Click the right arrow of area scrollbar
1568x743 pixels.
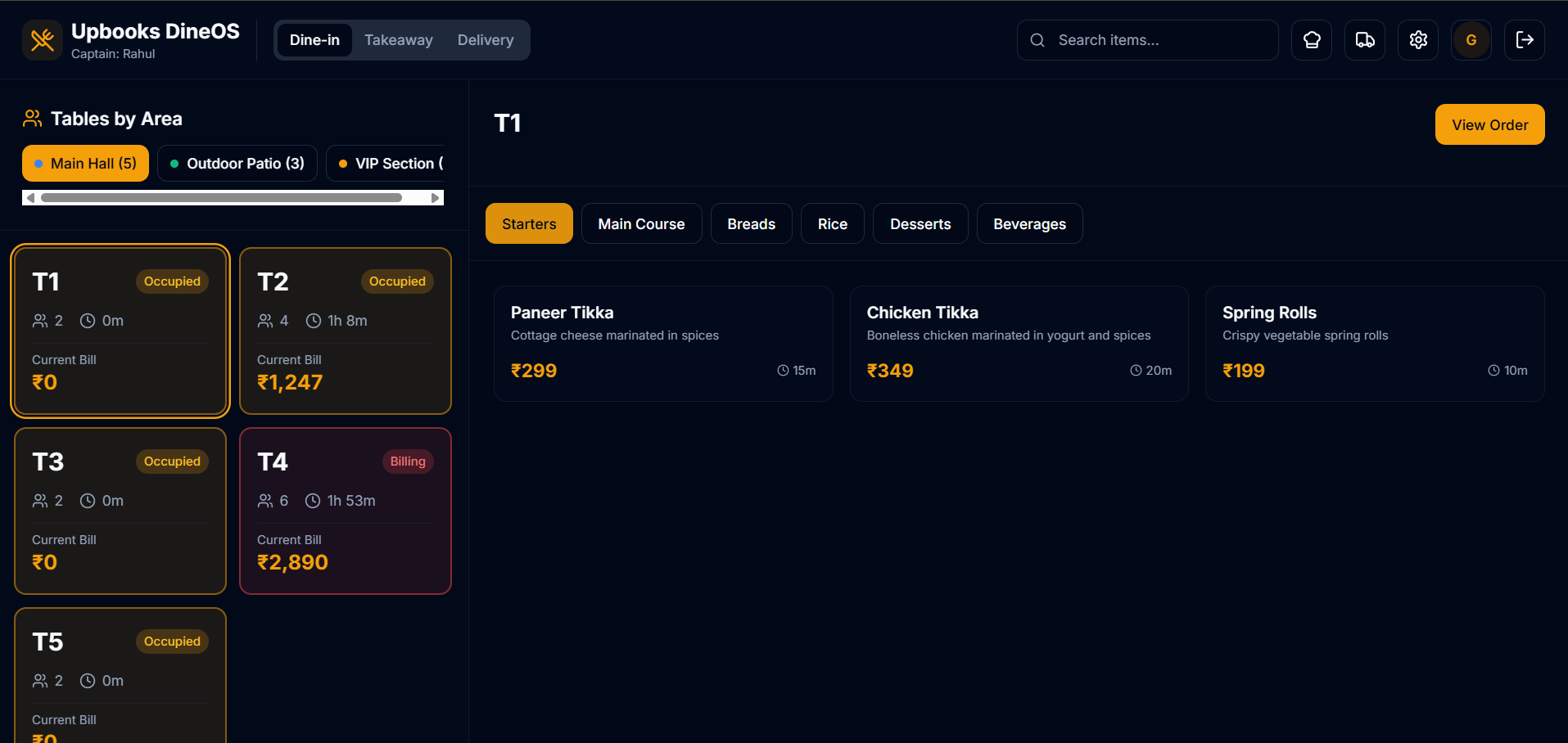436,197
